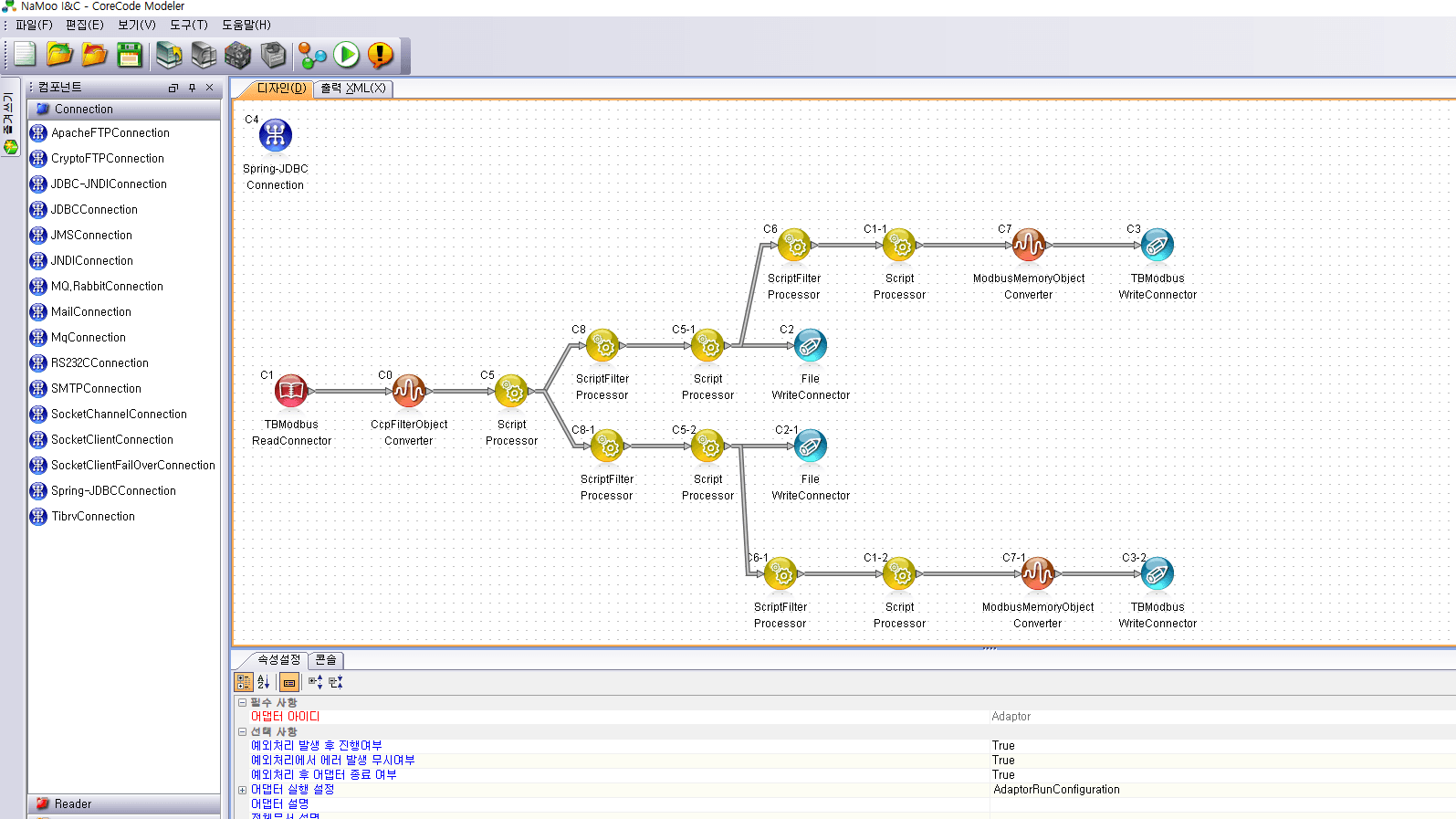
Task: Open the 도구(T) menu
Action: [x=188, y=25]
